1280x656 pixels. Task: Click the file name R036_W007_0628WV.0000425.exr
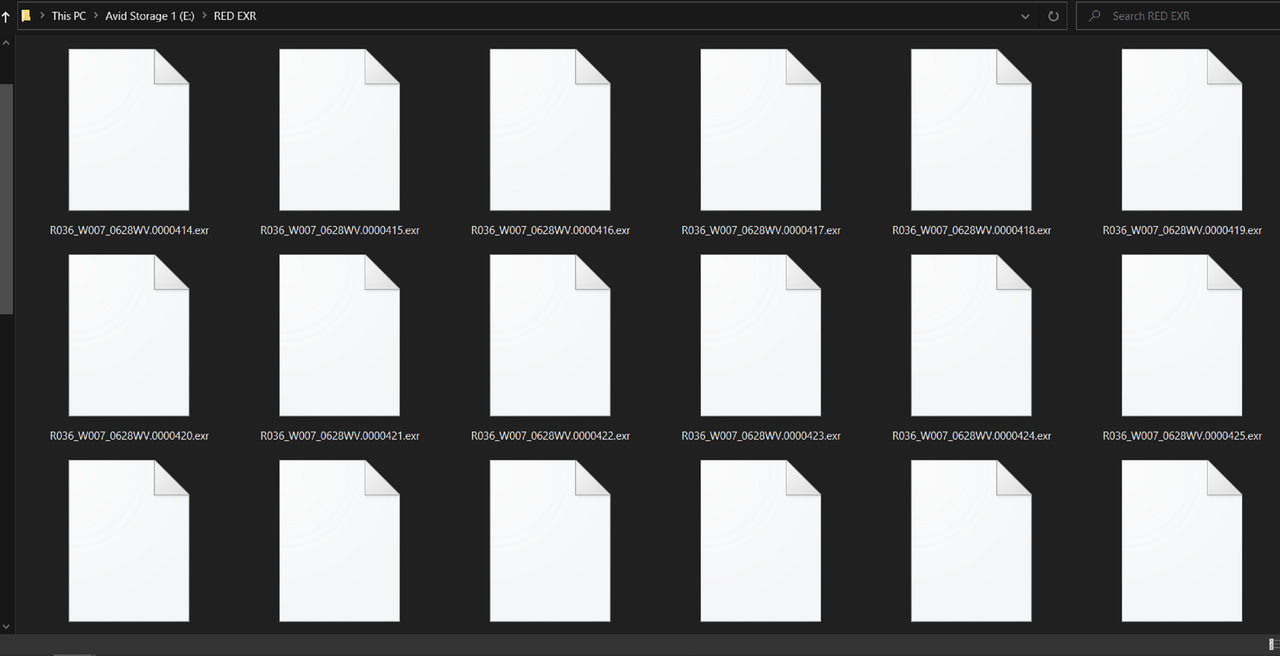click(x=1182, y=436)
